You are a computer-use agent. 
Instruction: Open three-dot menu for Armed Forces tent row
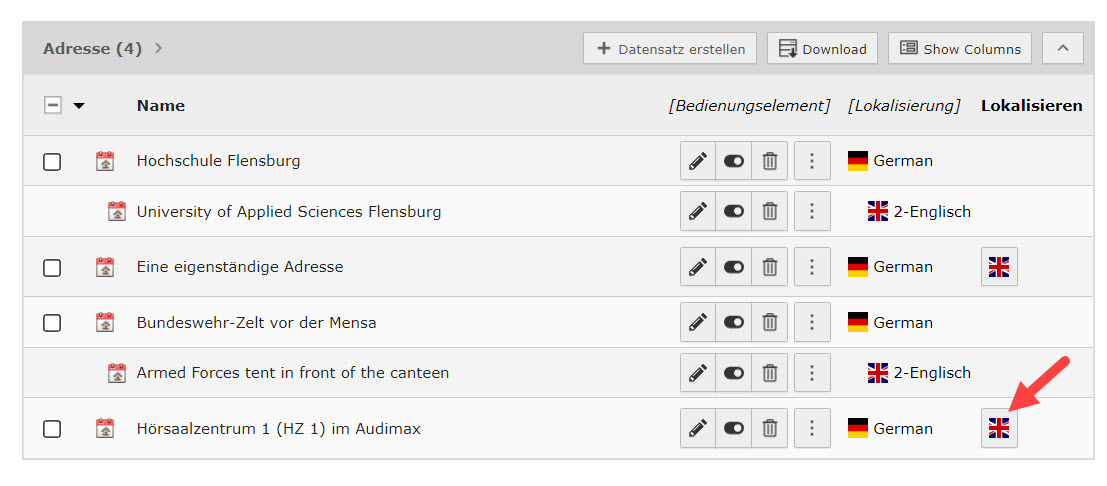812,373
